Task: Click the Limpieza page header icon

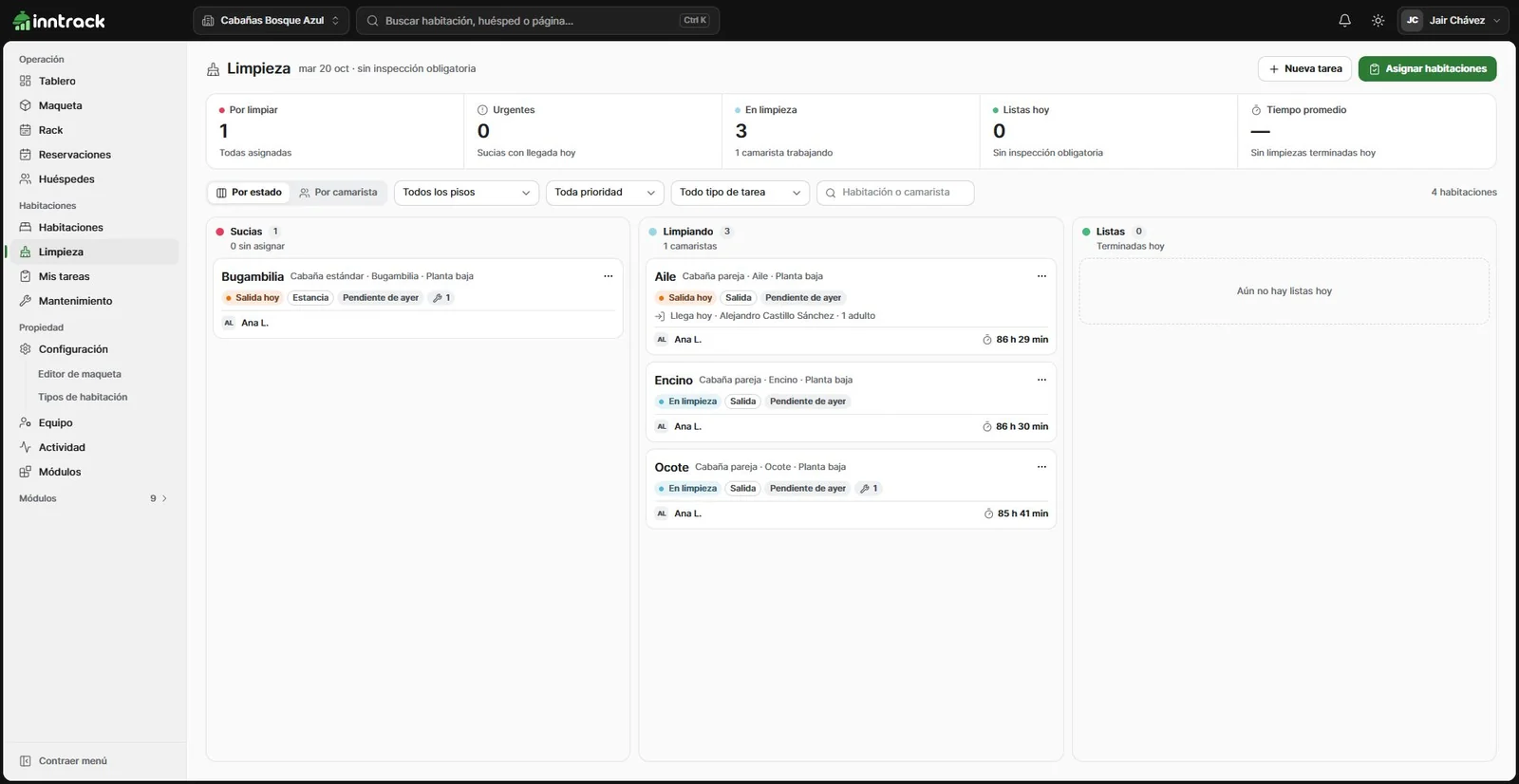Action: pyautogui.click(x=214, y=69)
